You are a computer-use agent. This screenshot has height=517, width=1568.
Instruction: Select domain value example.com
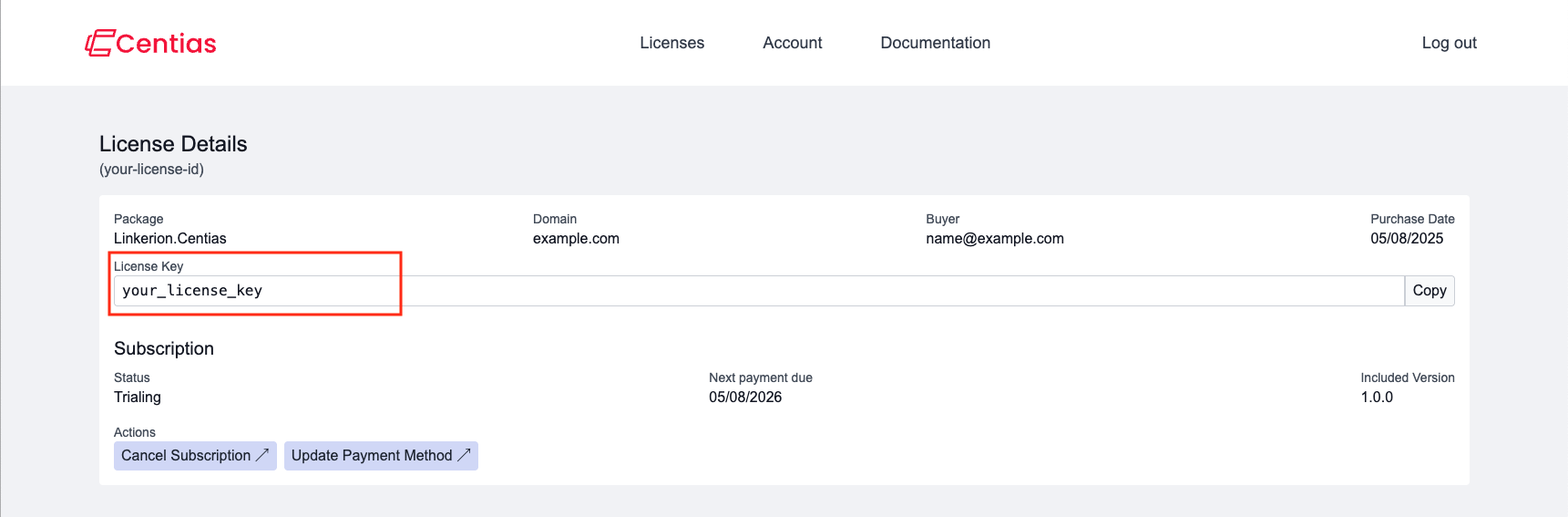pyautogui.click(x=576, y=239)
